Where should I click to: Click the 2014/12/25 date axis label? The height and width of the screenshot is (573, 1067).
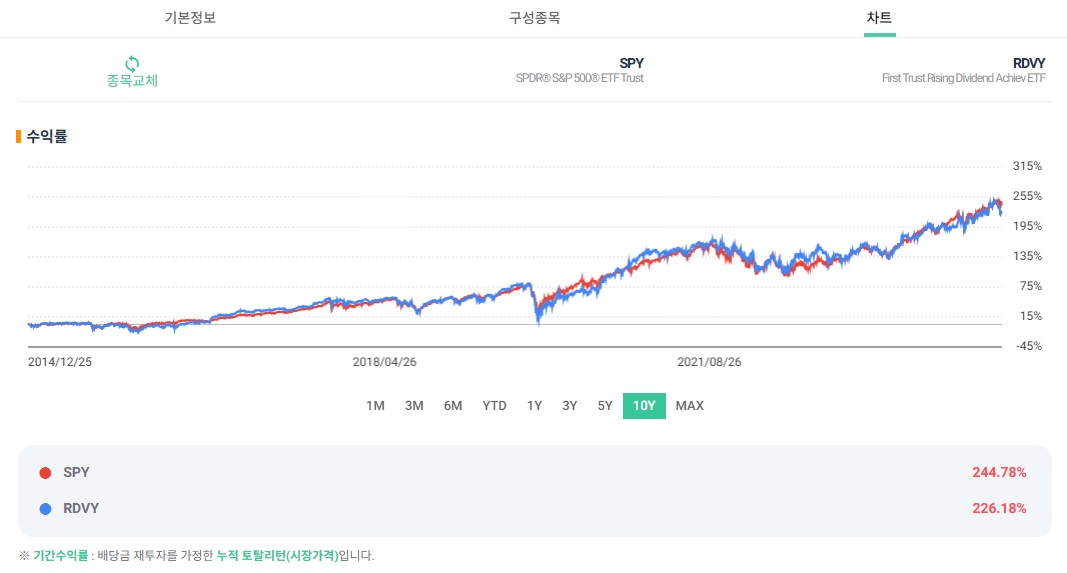point(60,362)
